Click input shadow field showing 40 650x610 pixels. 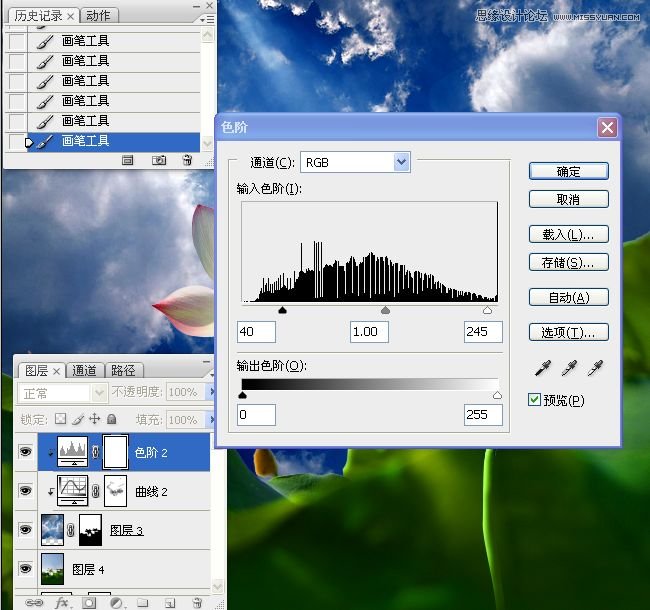click(x=256, y=332)
